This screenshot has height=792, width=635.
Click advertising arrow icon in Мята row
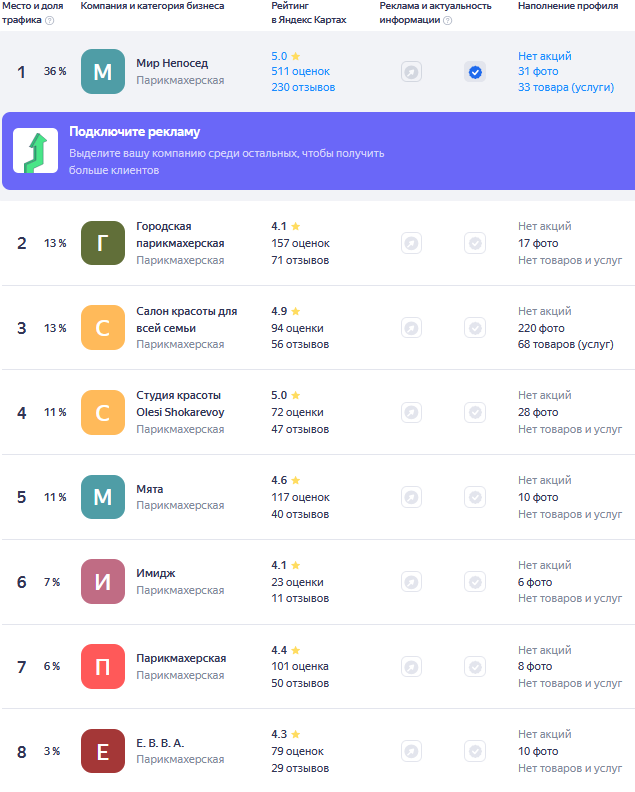tap(411, 497)
